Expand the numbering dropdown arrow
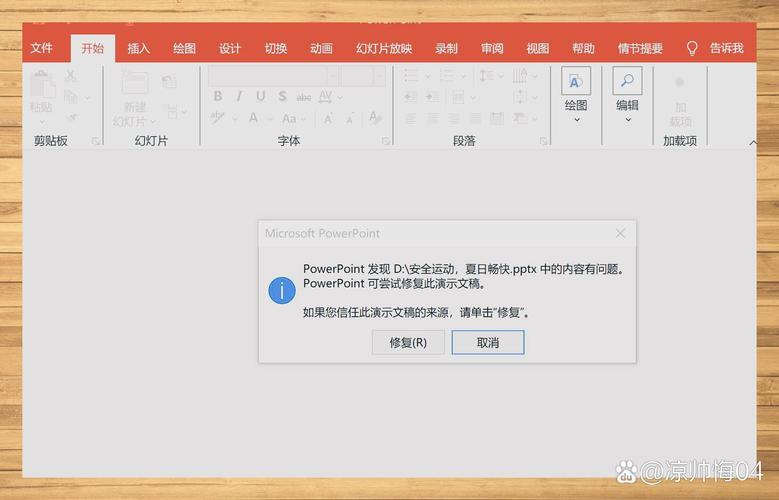The image size is (779, 500). (463, 77)
